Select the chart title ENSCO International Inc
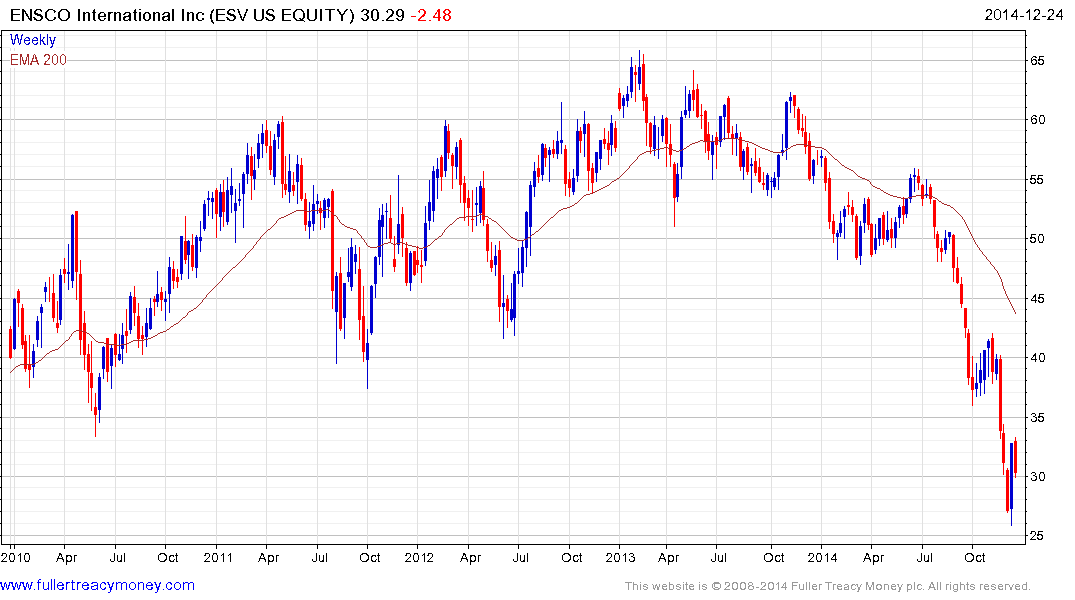This screenshot has width=1075, height=600. [x=107, y=14]
